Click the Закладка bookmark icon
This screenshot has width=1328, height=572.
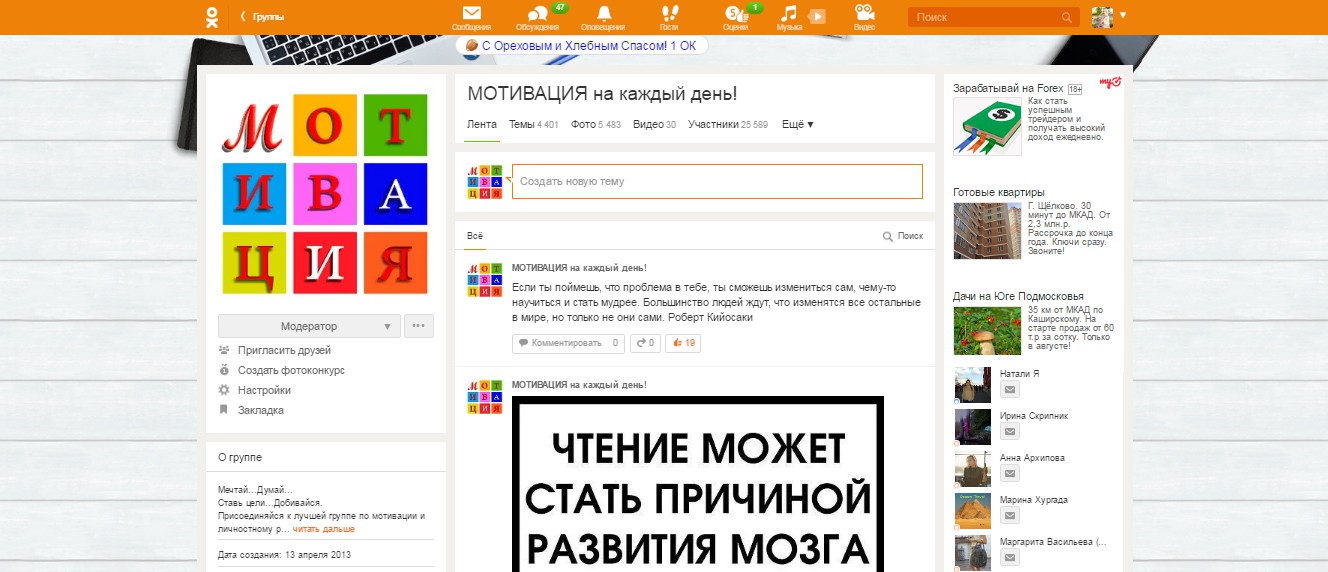(224, 410)
